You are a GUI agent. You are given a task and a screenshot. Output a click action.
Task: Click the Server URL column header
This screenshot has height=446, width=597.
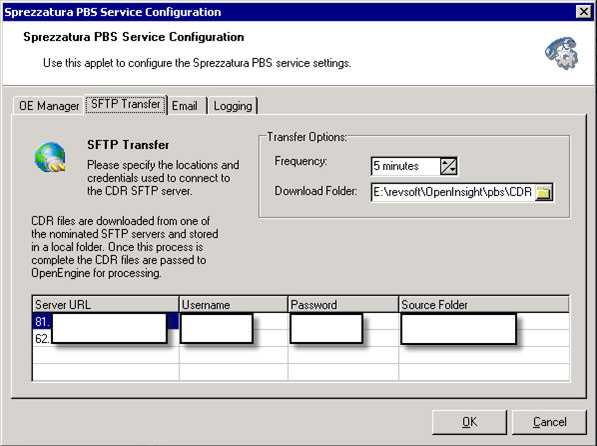105,305
